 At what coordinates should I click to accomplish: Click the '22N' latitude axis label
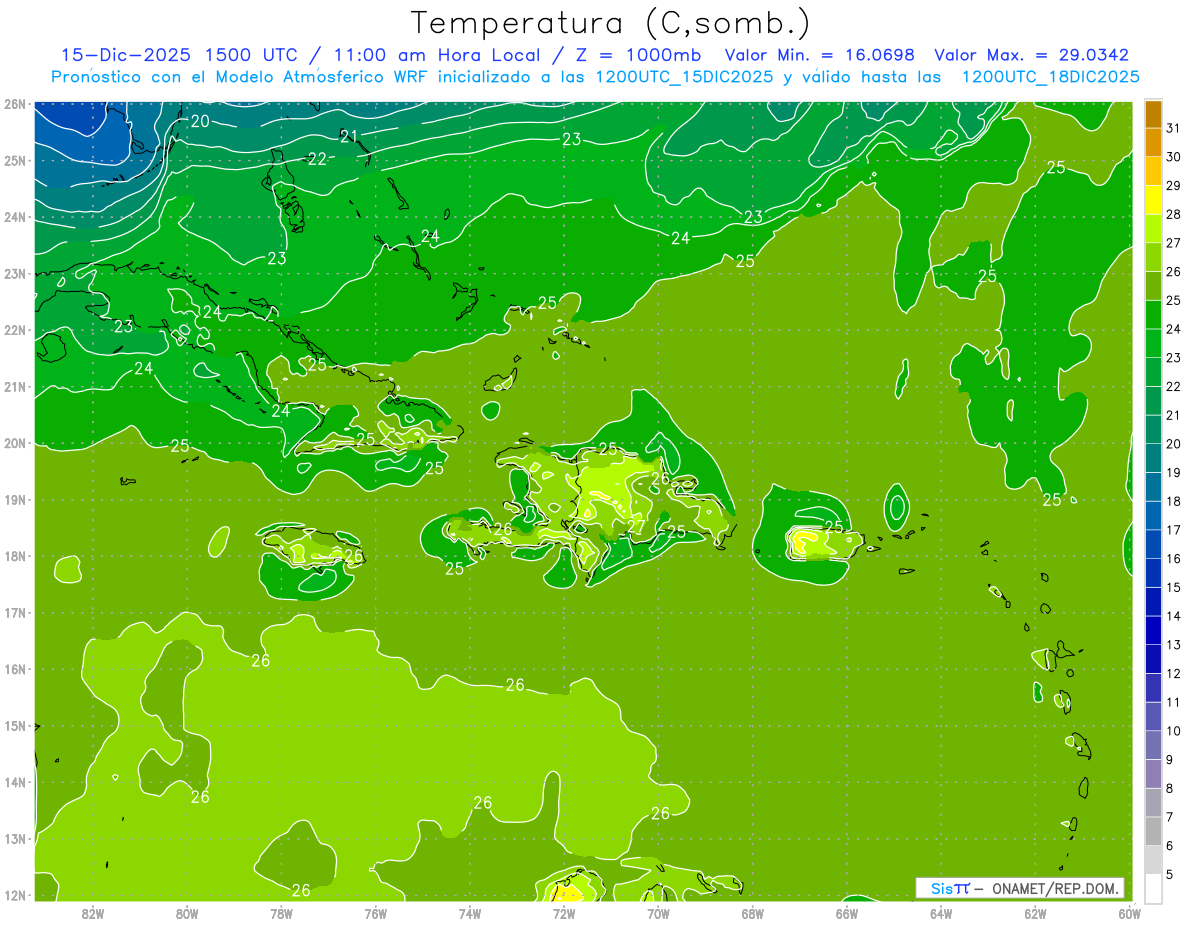15,330
